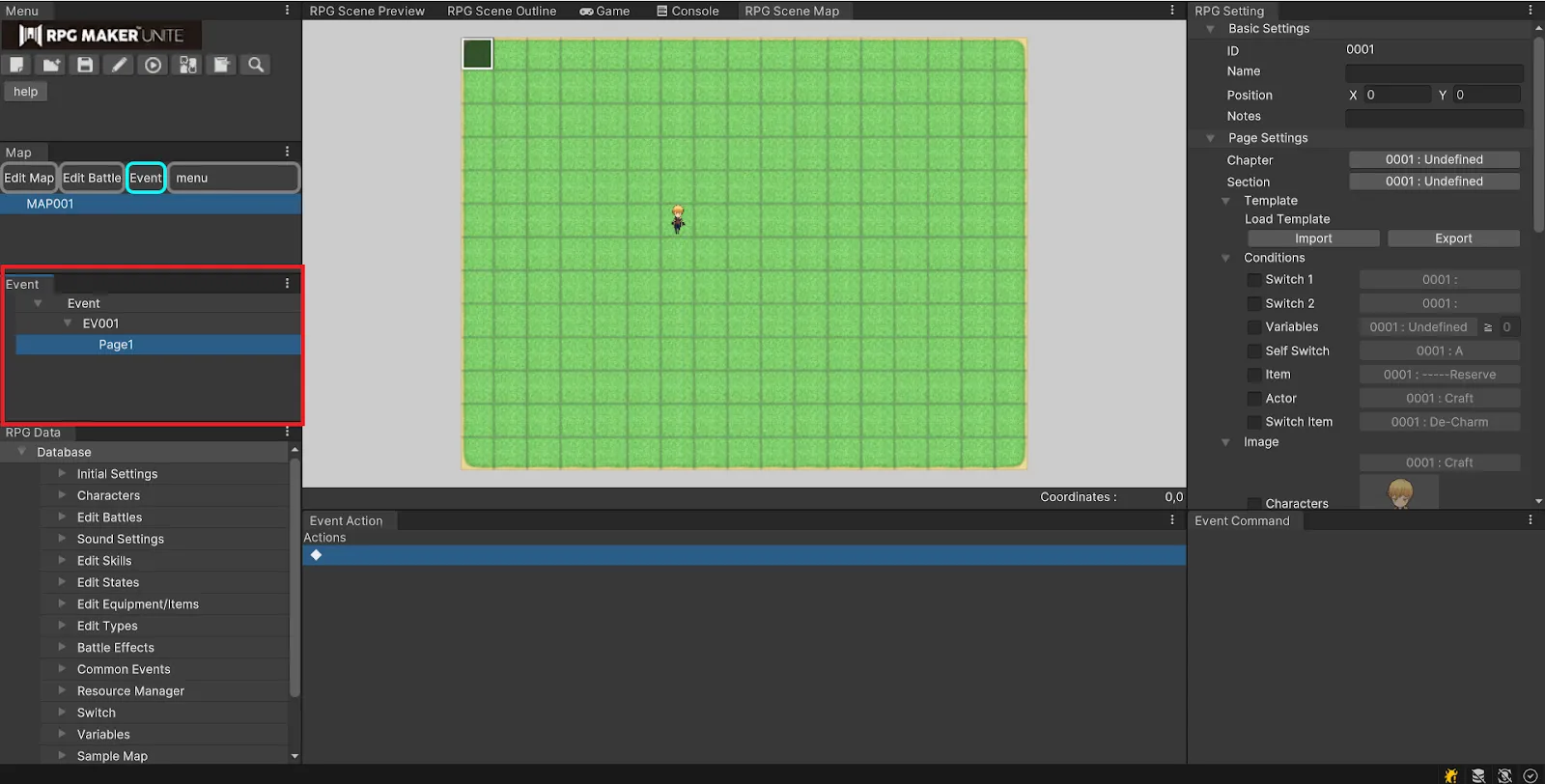Click the new project icon in toolbar
1545x784 pixels.
pyautogui.click(x=16, y=65)
